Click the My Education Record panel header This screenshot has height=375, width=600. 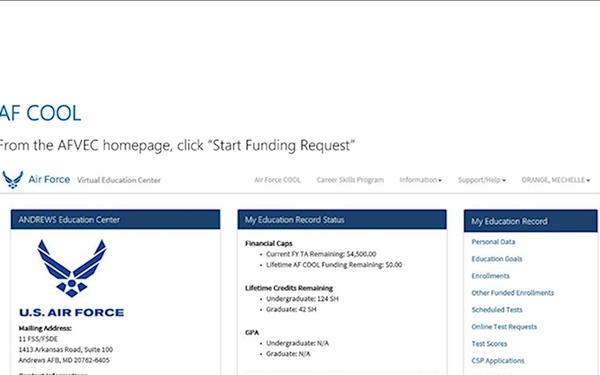click(x=531, y=221)
